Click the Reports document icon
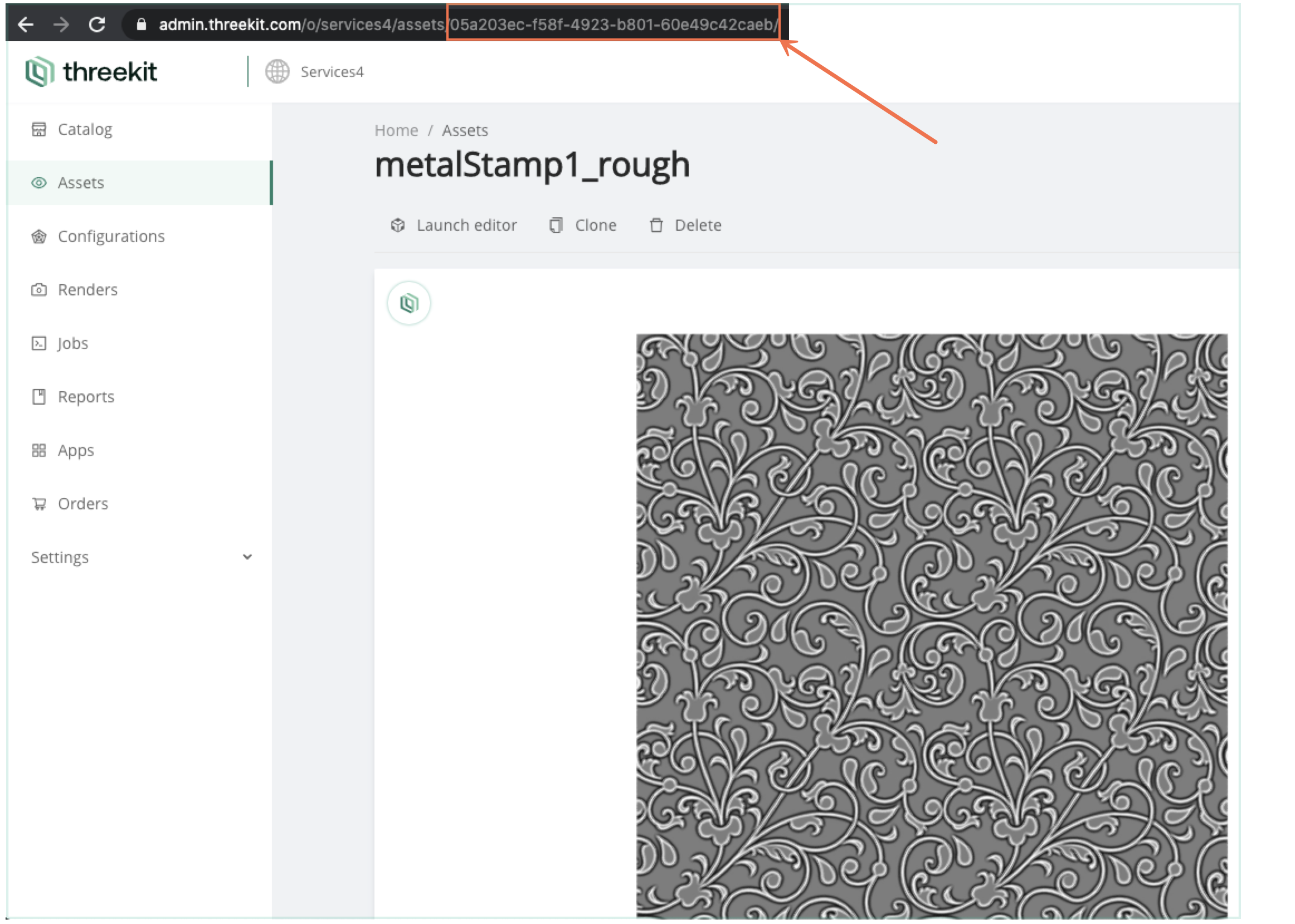1295x924 pixels. point(38,397)
